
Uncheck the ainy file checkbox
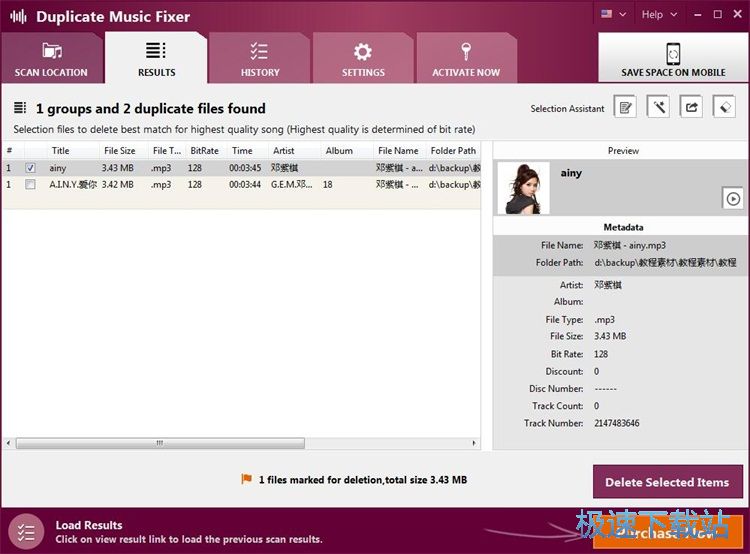pyautogui.click(x=31, y=168)
